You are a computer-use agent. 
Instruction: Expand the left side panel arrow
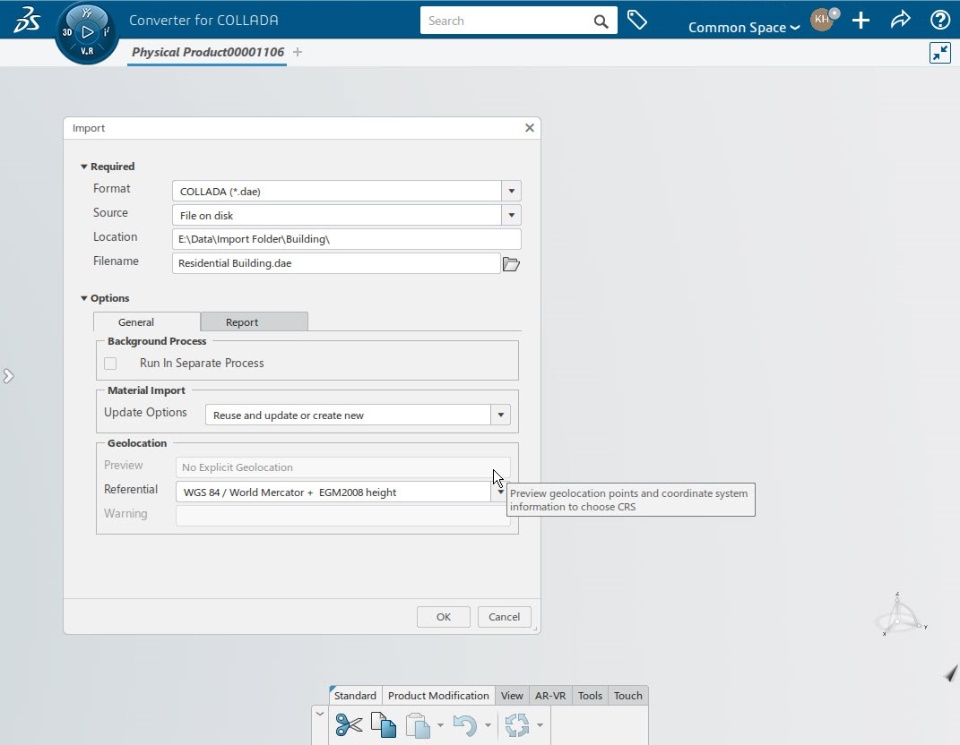[x=8, y=376]
